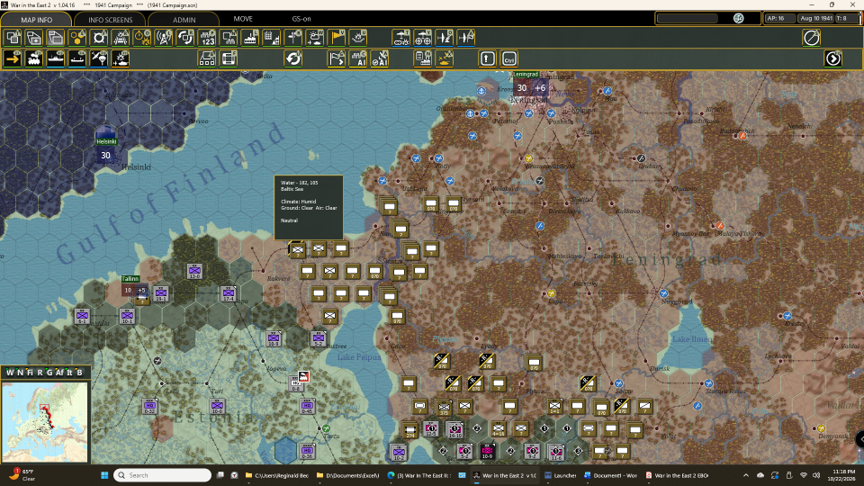Click the GS-on label
This screenshot has height=486, width=864.
(x=301, y=19)
